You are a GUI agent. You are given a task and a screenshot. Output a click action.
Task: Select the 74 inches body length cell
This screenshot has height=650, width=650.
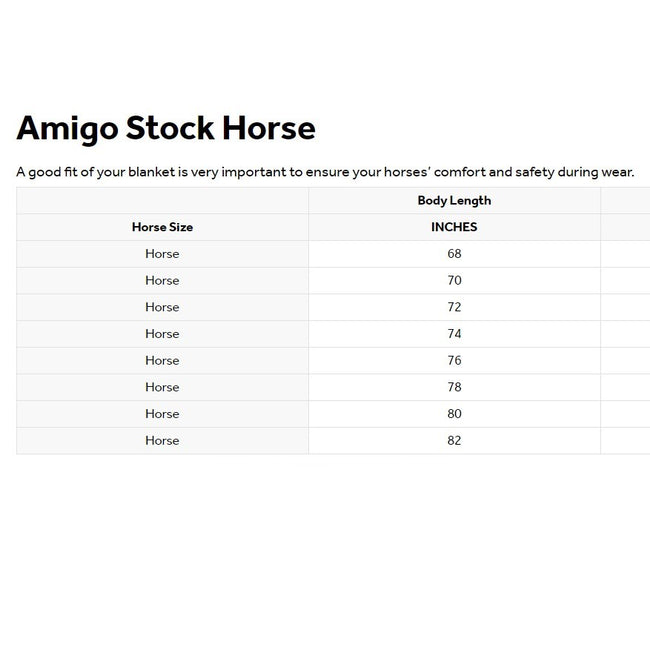click(x=454, y=334)
